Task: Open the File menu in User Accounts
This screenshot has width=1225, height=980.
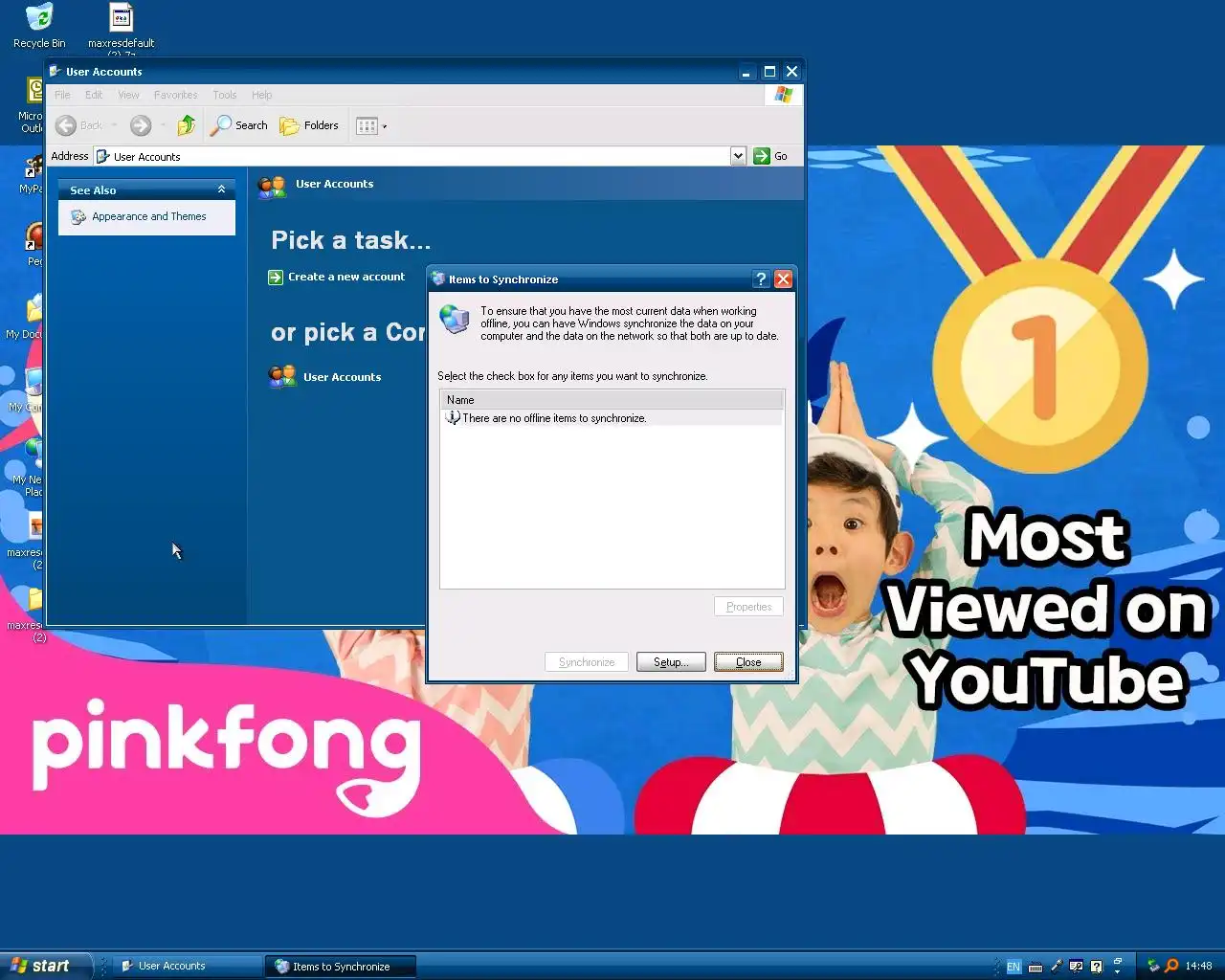Action: click(x=62, y=95)
